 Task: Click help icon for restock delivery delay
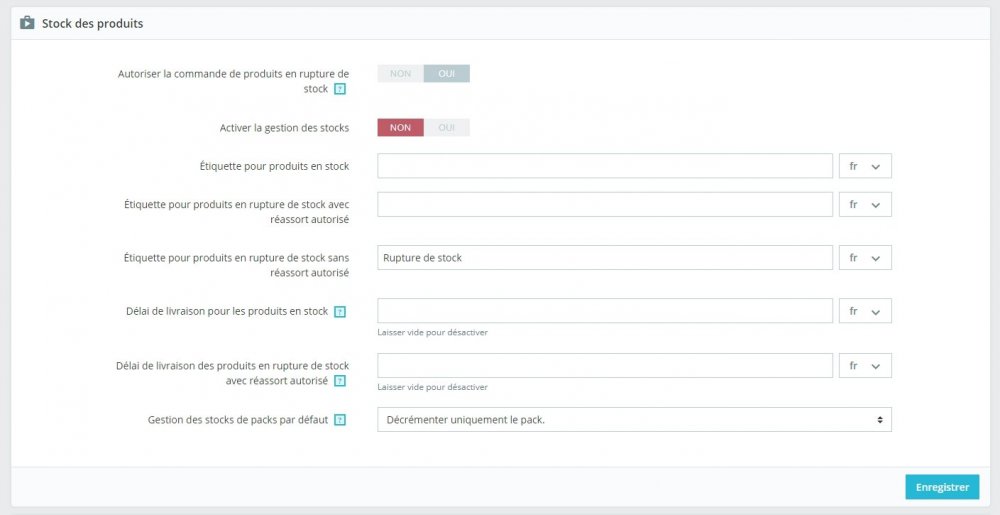[340, 381]
